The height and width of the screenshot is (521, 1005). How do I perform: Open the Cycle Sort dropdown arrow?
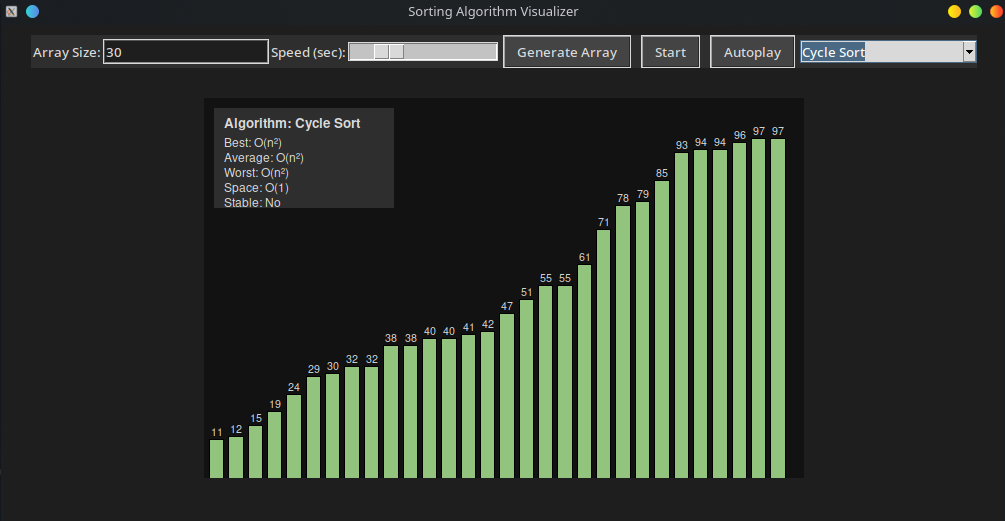click(x=969, y=52)
